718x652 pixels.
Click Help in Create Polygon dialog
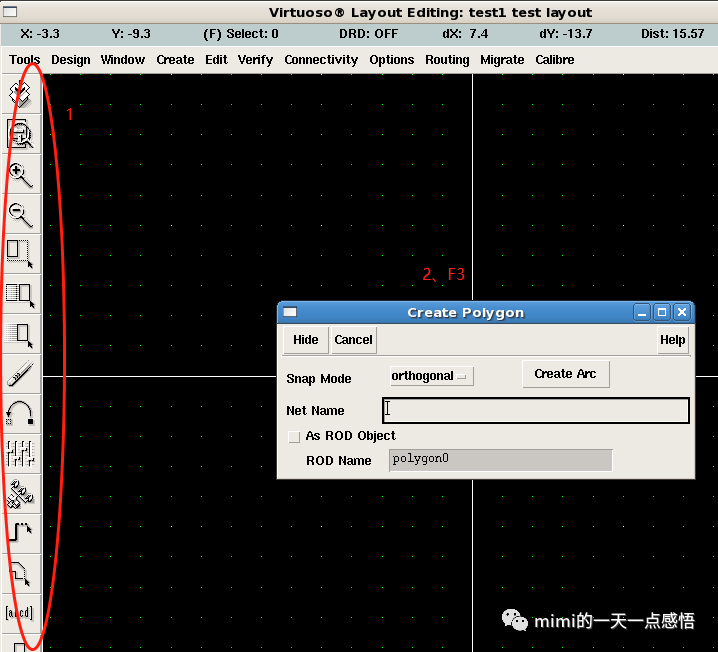672,340
